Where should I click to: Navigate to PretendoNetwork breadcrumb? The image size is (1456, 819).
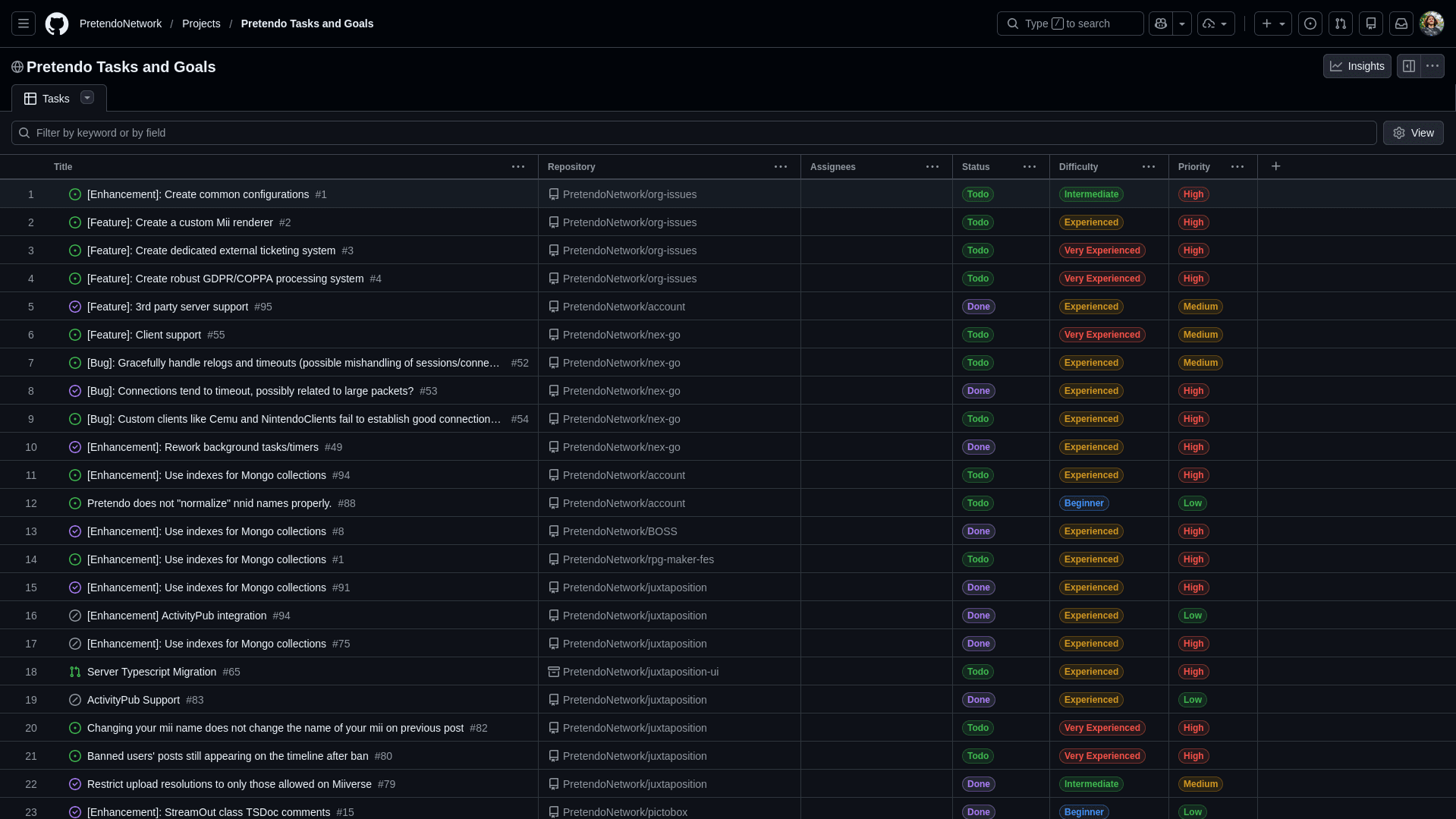121,24
